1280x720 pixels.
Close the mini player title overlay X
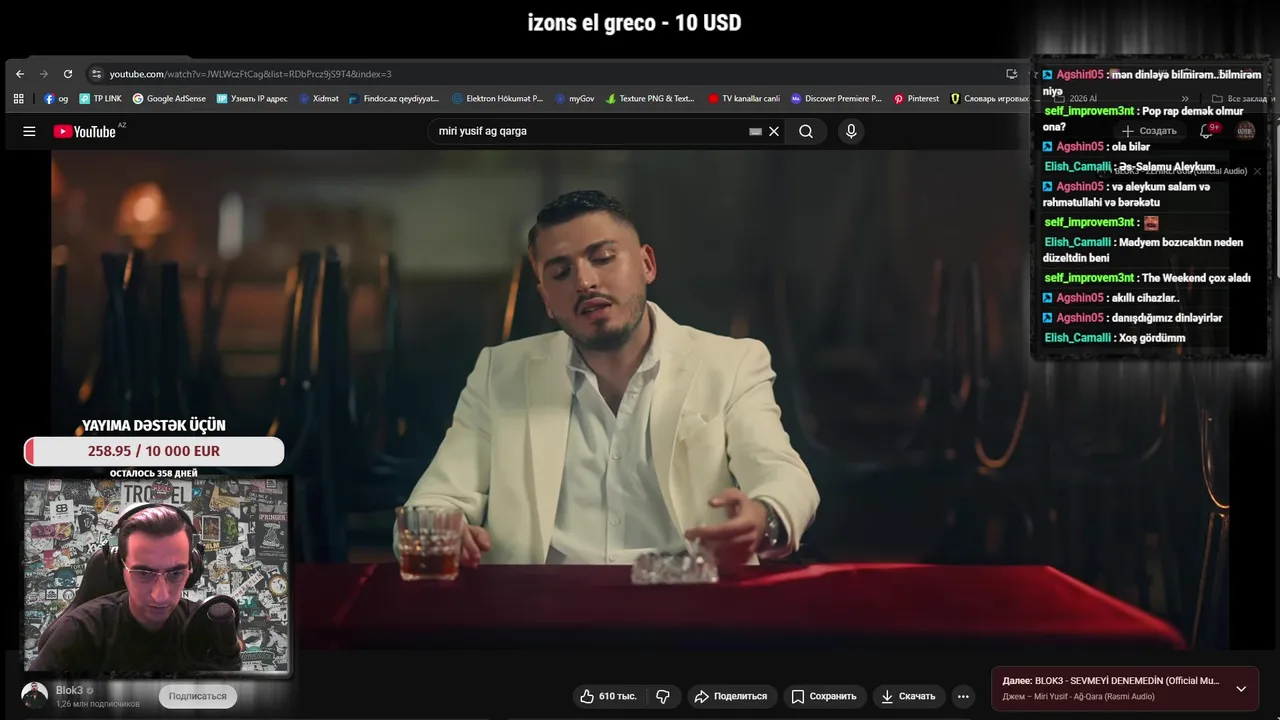coord(1257,171)
